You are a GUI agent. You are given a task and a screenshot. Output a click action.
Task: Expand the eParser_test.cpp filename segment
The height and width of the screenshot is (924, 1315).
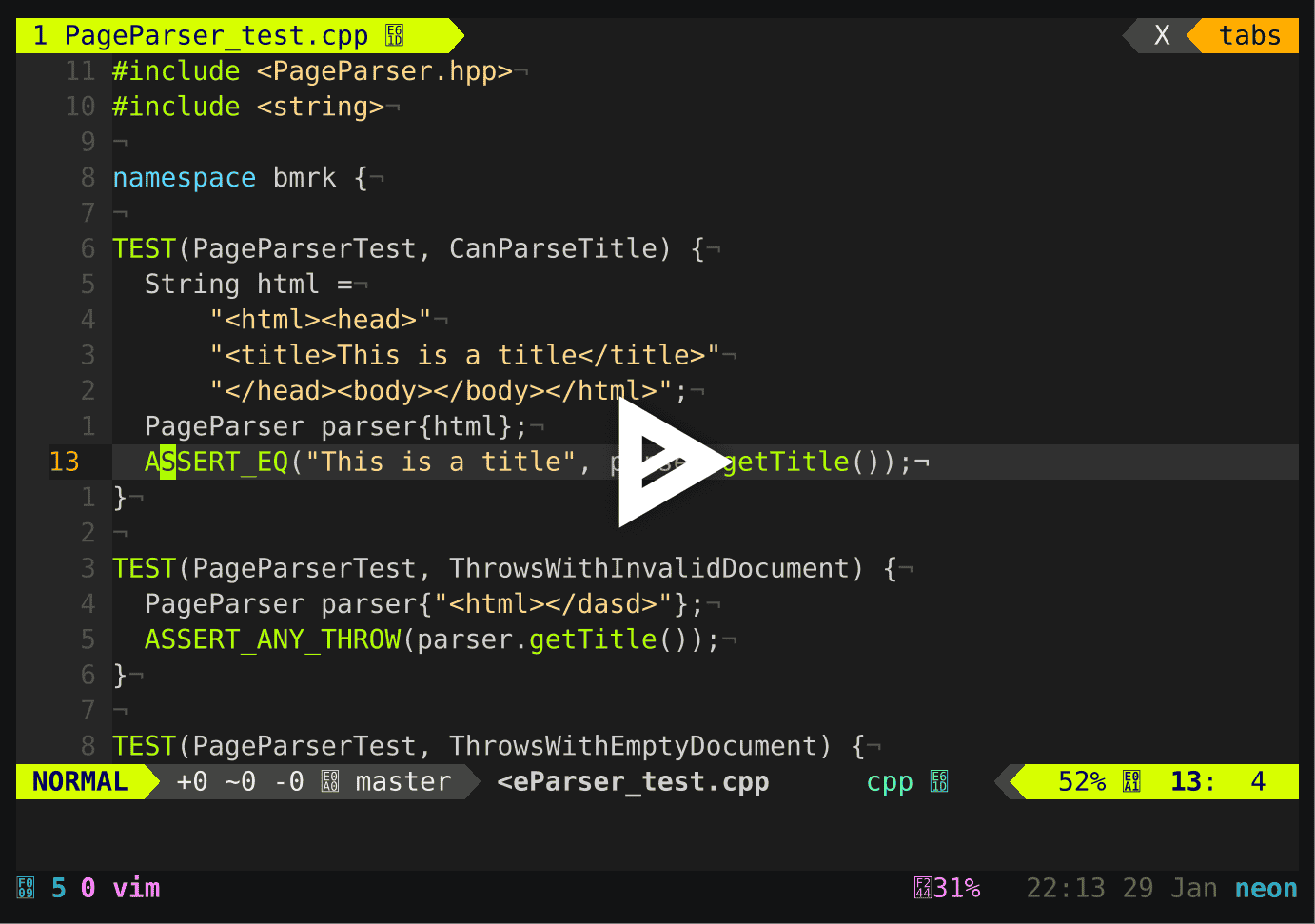(632, 781)
